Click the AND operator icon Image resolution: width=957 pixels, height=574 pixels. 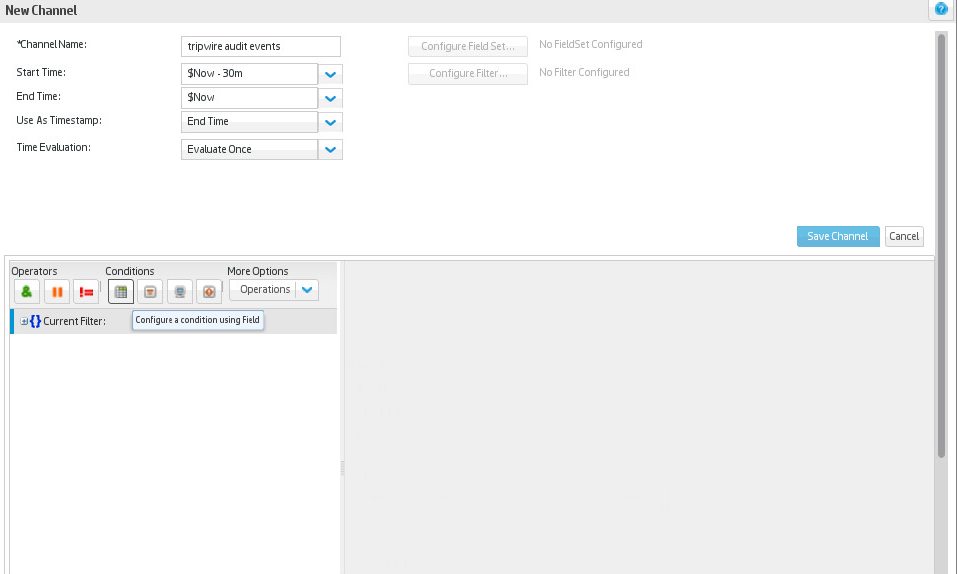click(x=27, y=291)
